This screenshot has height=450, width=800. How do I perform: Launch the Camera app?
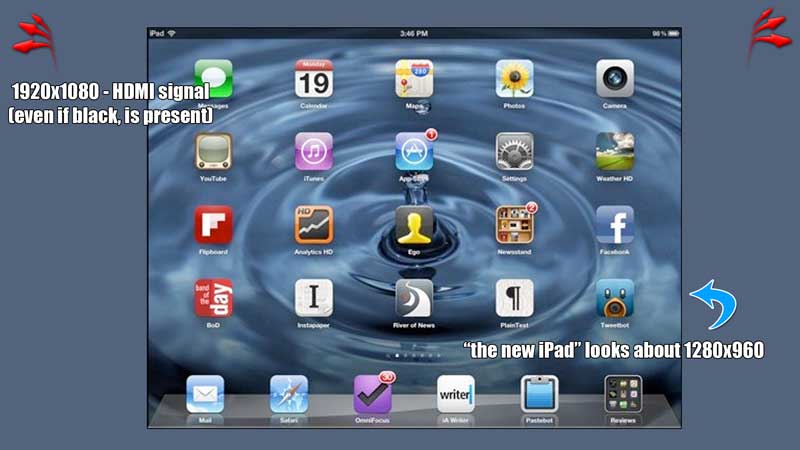(615, 79)
